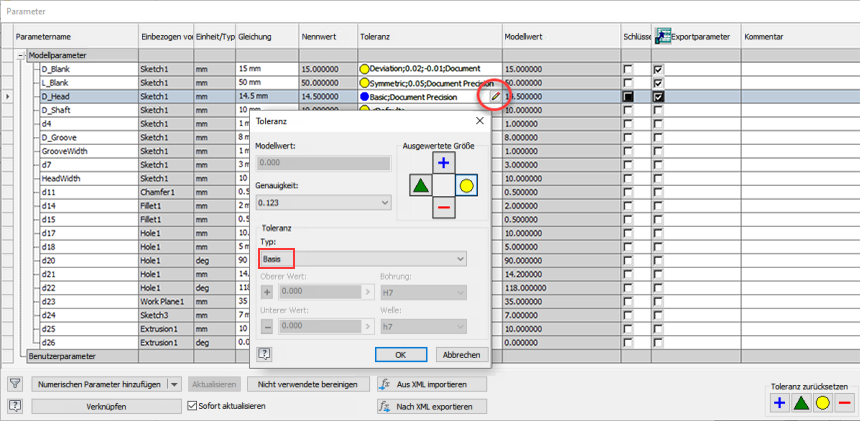Click the Oberer Wert input field

pyautogui.click(x=320, y=293)
